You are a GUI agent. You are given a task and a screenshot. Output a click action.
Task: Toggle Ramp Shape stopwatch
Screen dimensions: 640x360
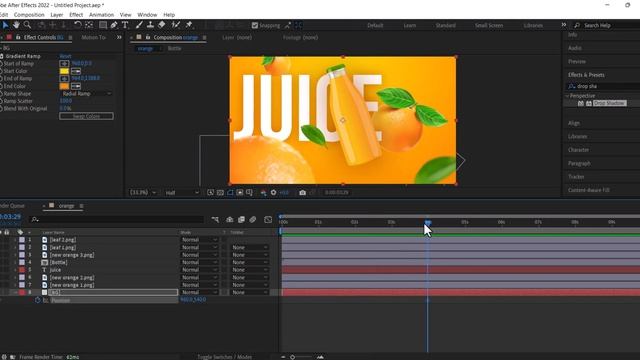[x=1, y=93]
